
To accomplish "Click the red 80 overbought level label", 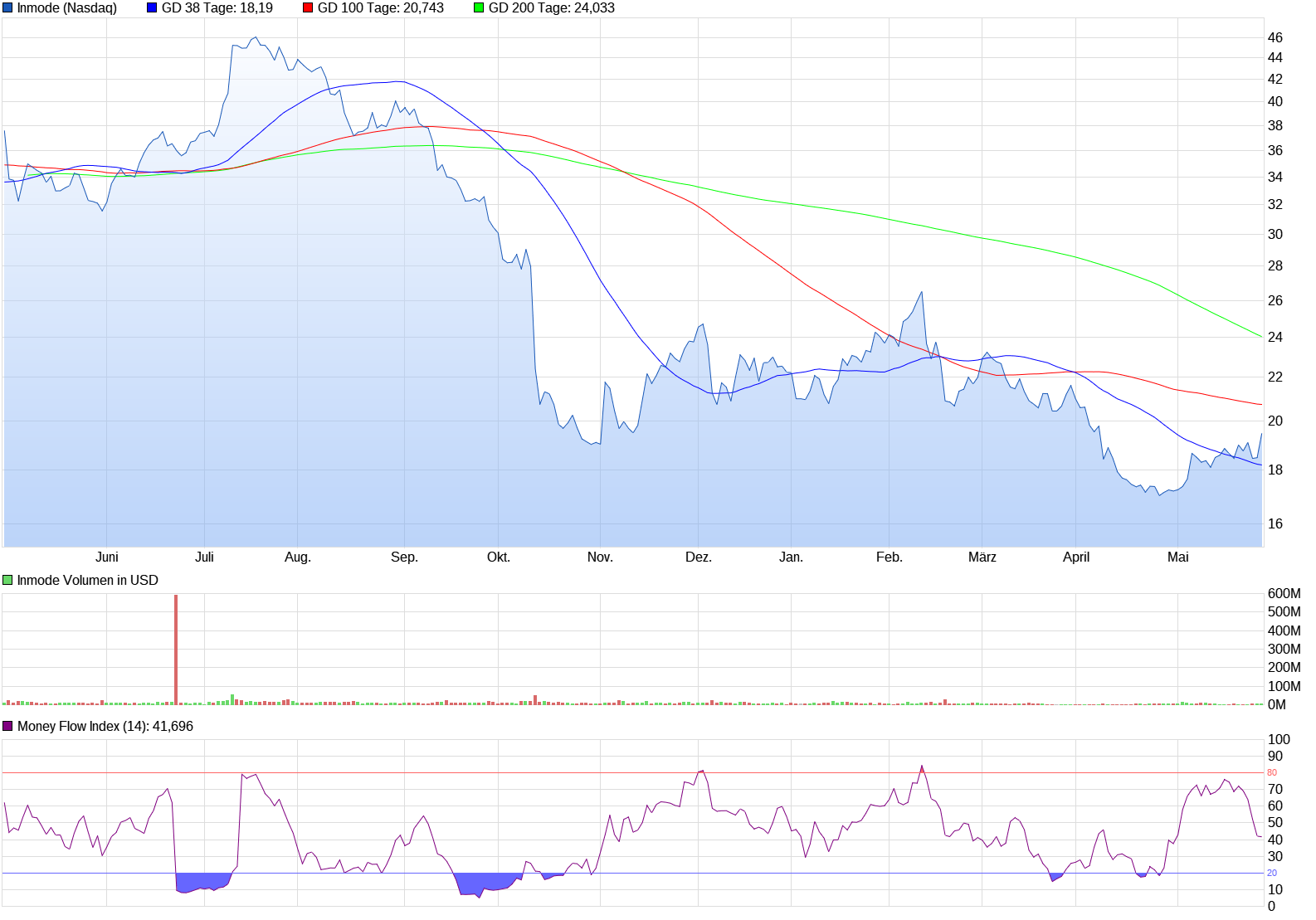I will [x=1271, y=773].
